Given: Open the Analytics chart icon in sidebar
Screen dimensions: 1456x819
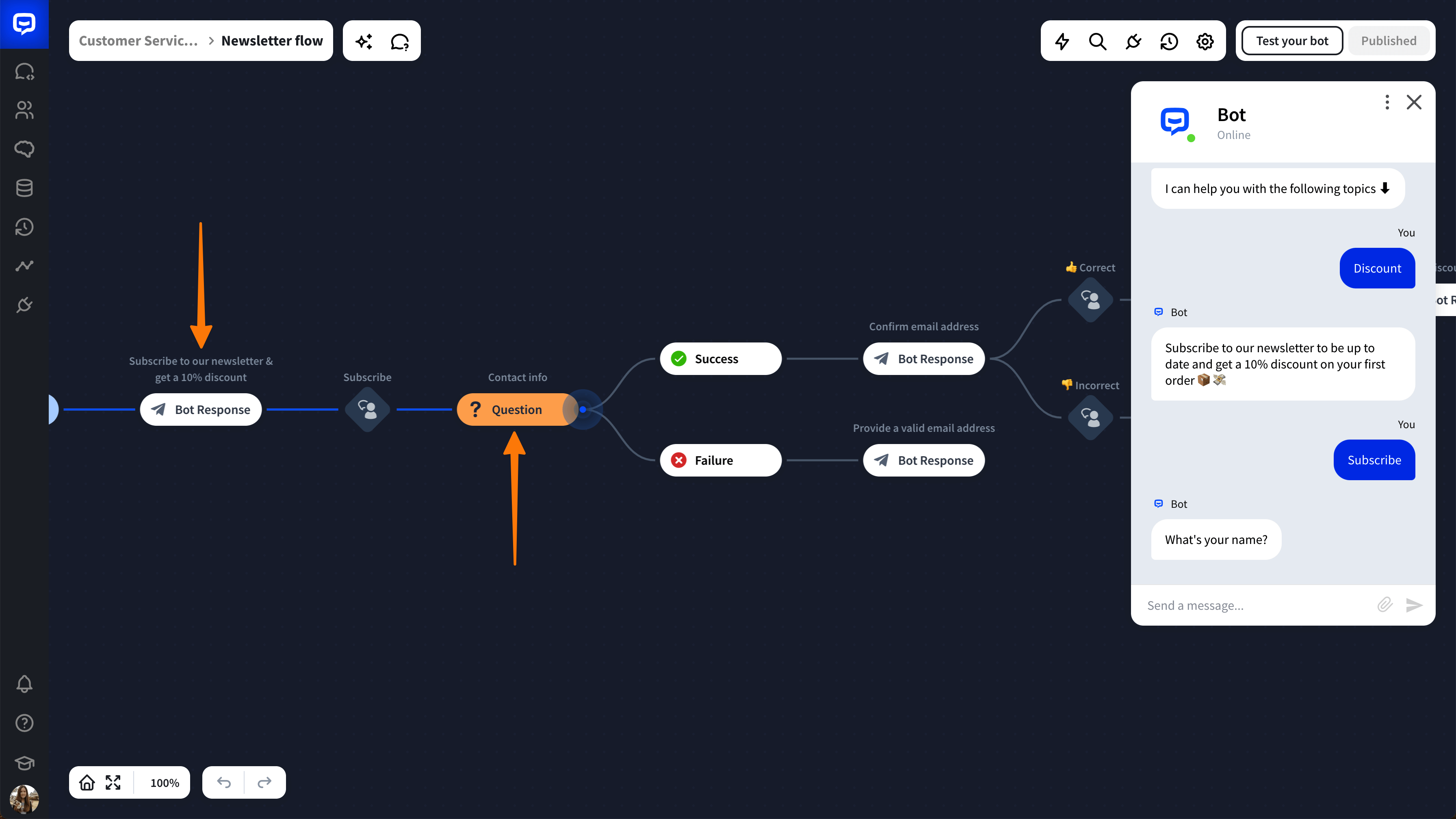Looking at the screenshot, I should [x=24, y=266].
